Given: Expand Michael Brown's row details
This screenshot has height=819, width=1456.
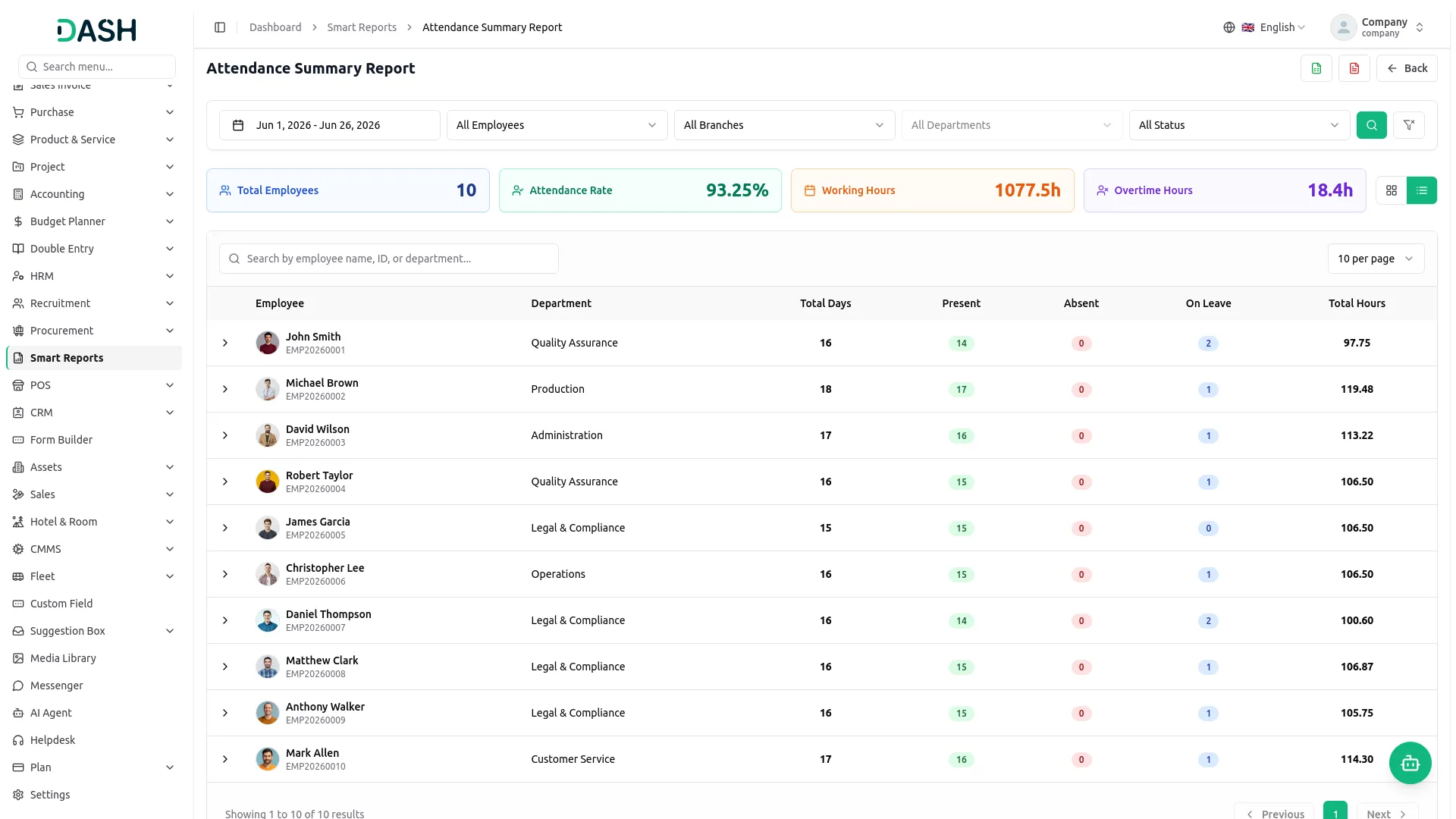Looking at the screenshot, I should [x=225, y=389].
